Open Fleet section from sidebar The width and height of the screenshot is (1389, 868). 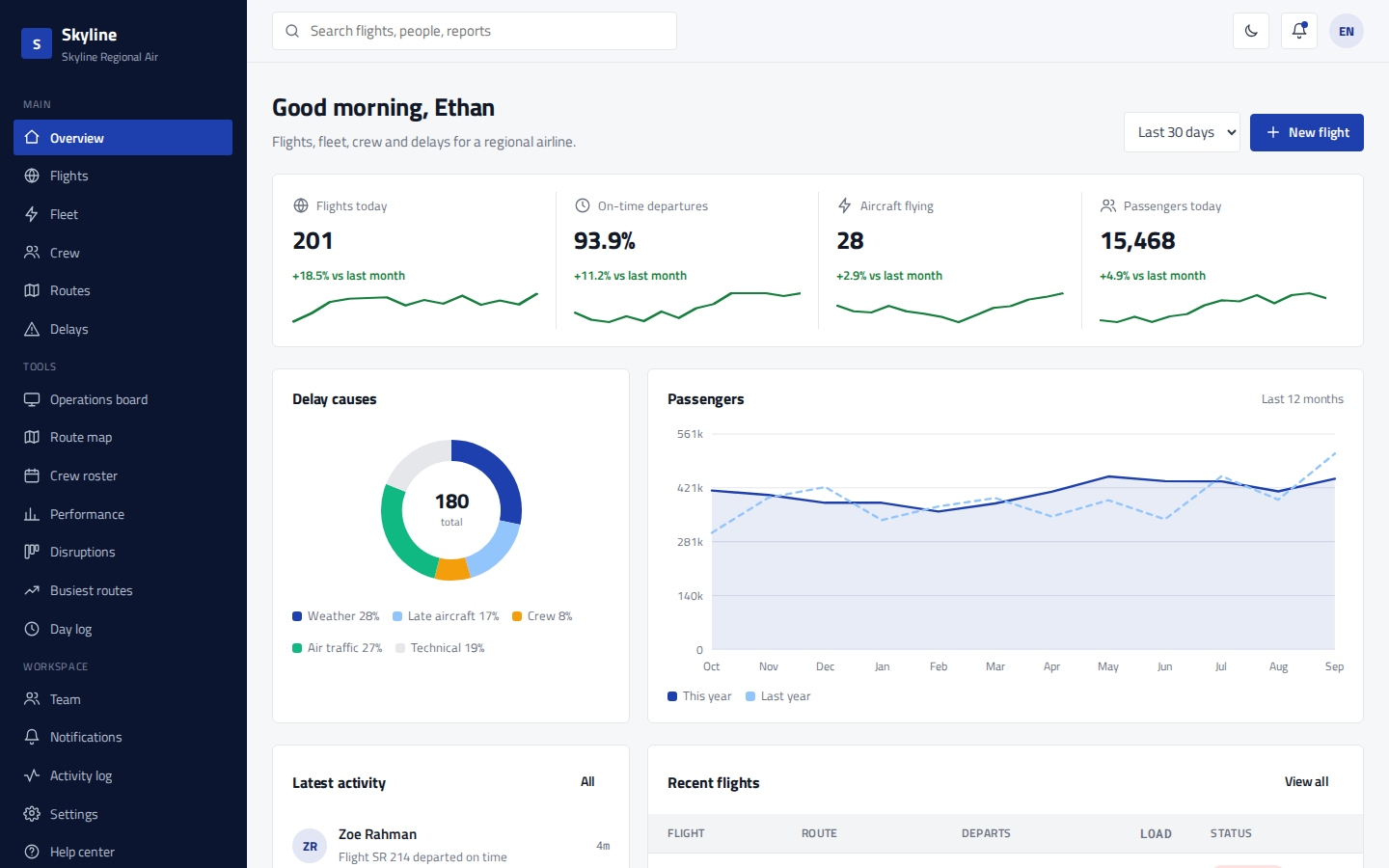[123, 214]
